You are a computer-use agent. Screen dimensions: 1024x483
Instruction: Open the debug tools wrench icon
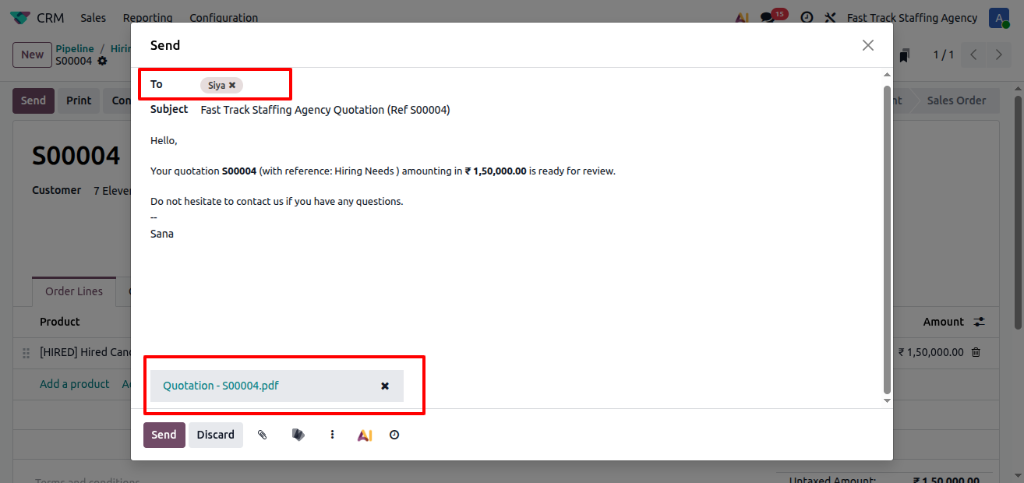pos(829,18)
